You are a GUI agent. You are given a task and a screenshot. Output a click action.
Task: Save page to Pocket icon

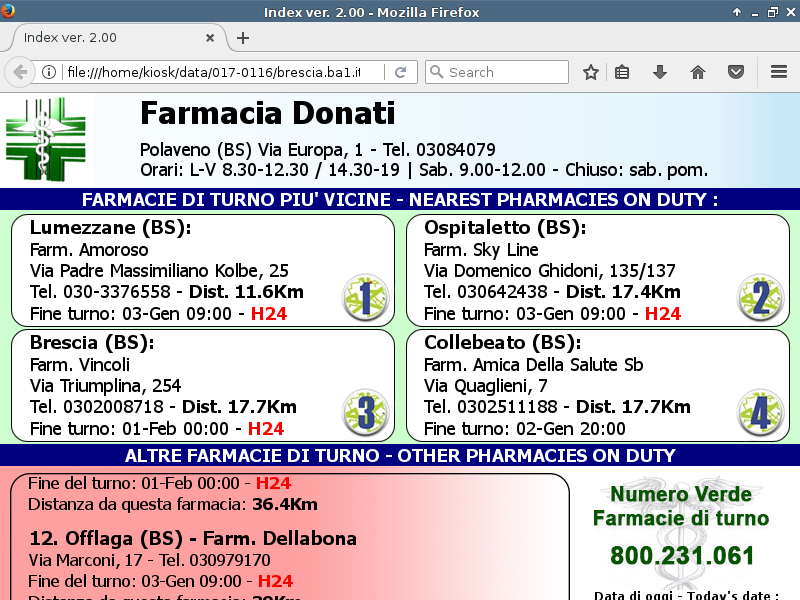(x=735, y=72)
